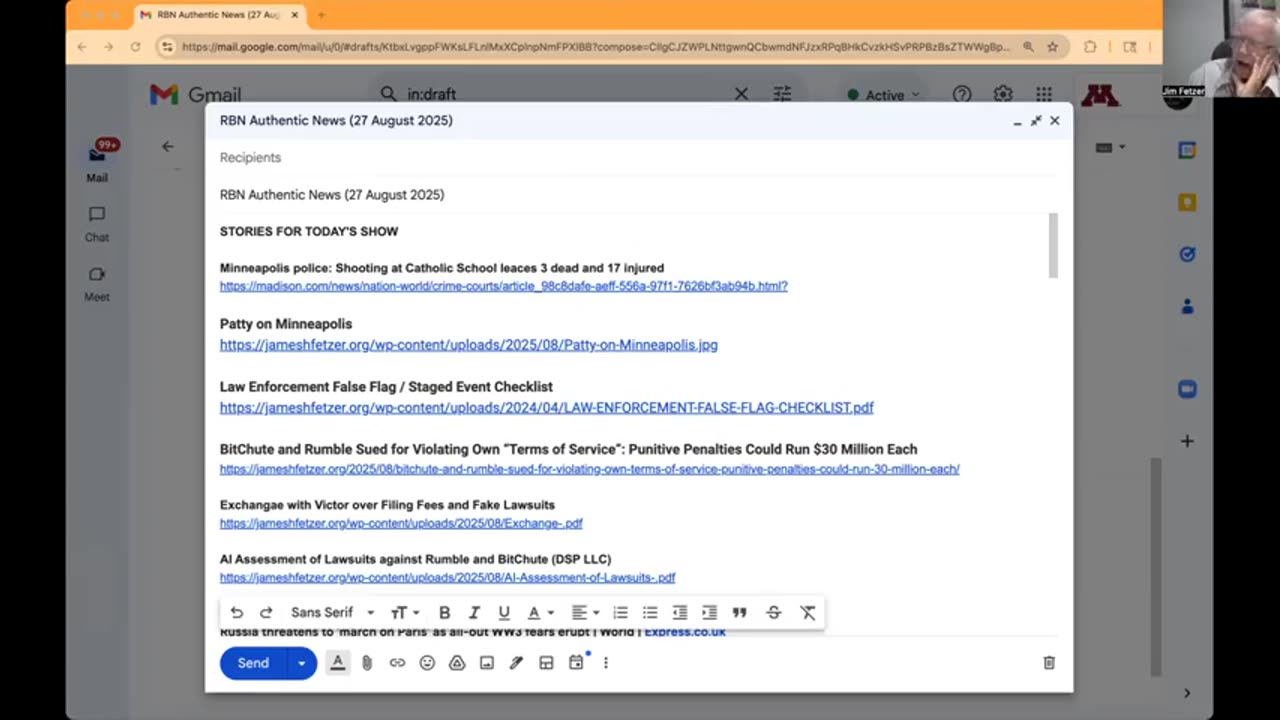Open the Sans Serif font dropdown
Screen dimensions: 1280x720
[332, 613]
